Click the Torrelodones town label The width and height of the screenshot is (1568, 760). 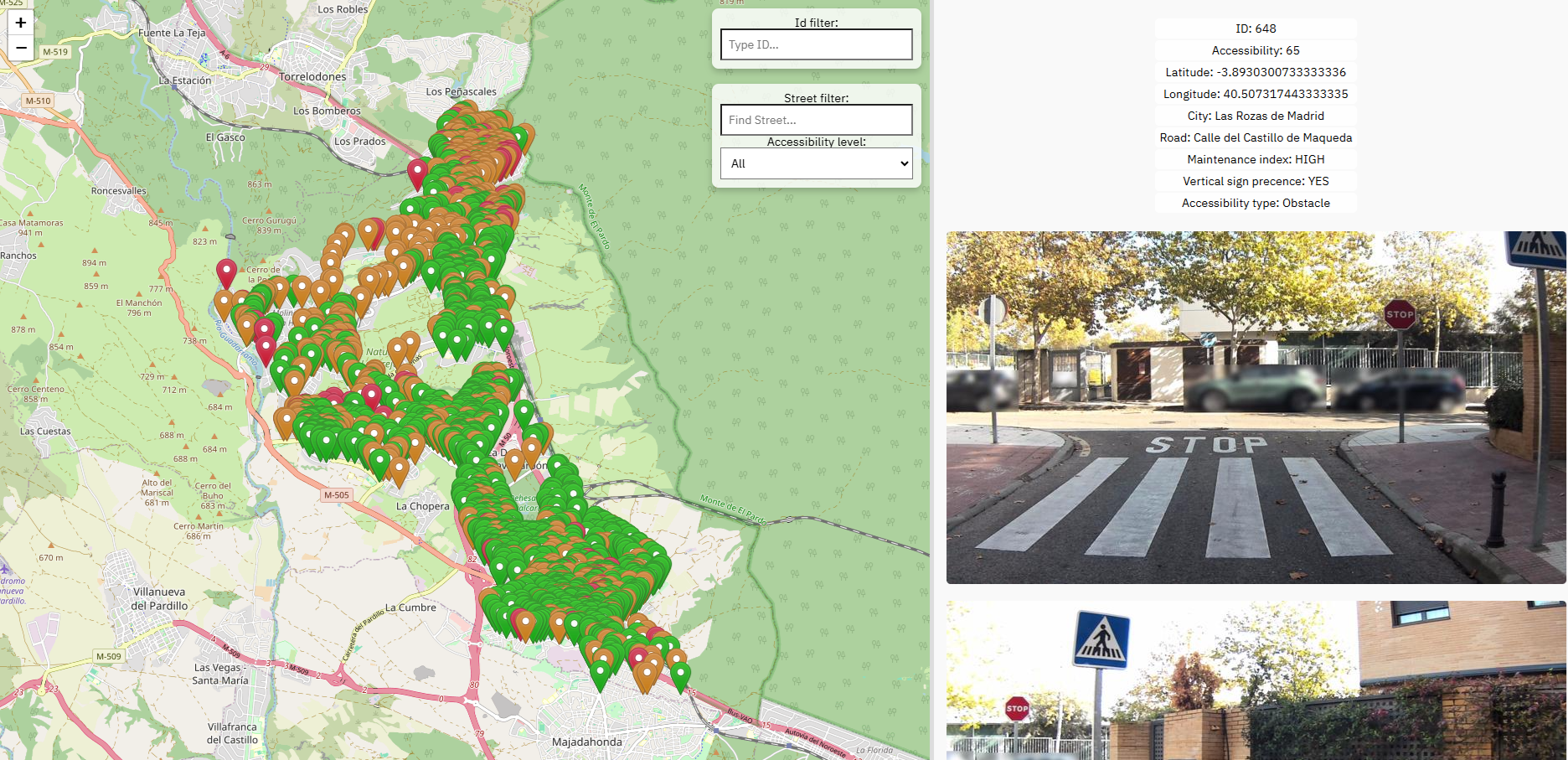pos(312,77)
